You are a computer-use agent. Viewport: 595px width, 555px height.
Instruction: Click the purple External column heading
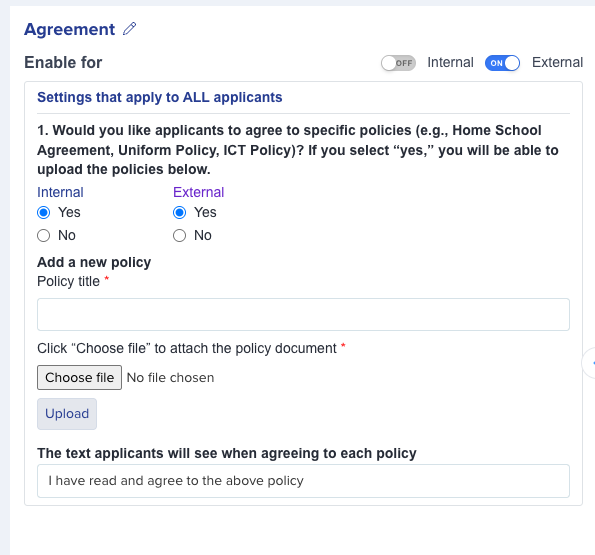(x=198, y=192)
